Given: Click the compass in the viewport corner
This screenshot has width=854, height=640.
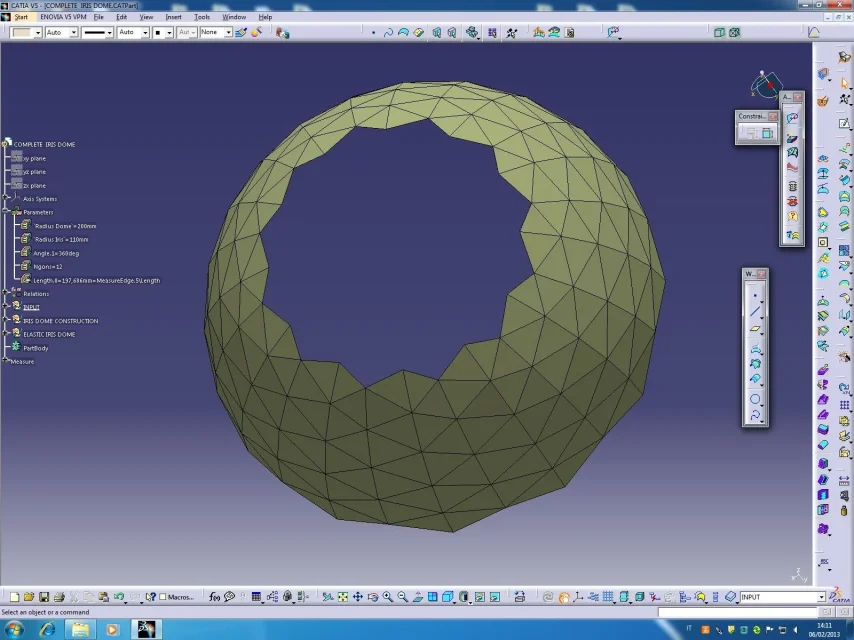Looking at the screenshot, I should 766,86.
